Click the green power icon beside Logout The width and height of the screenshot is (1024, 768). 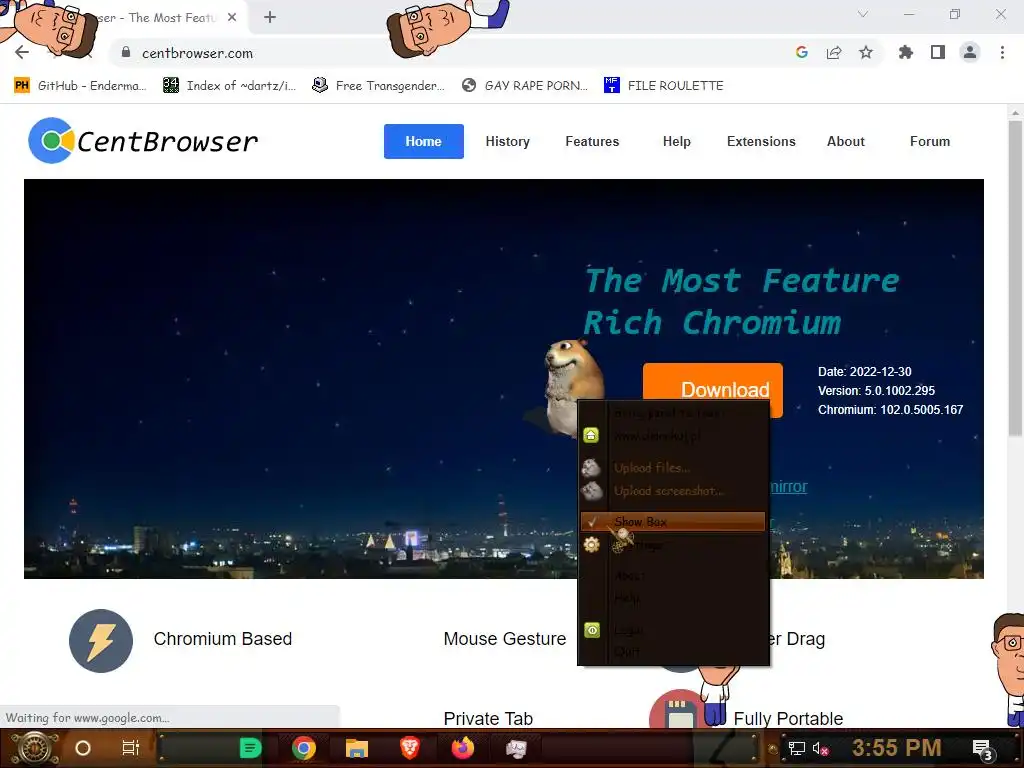tap(592, 630)
